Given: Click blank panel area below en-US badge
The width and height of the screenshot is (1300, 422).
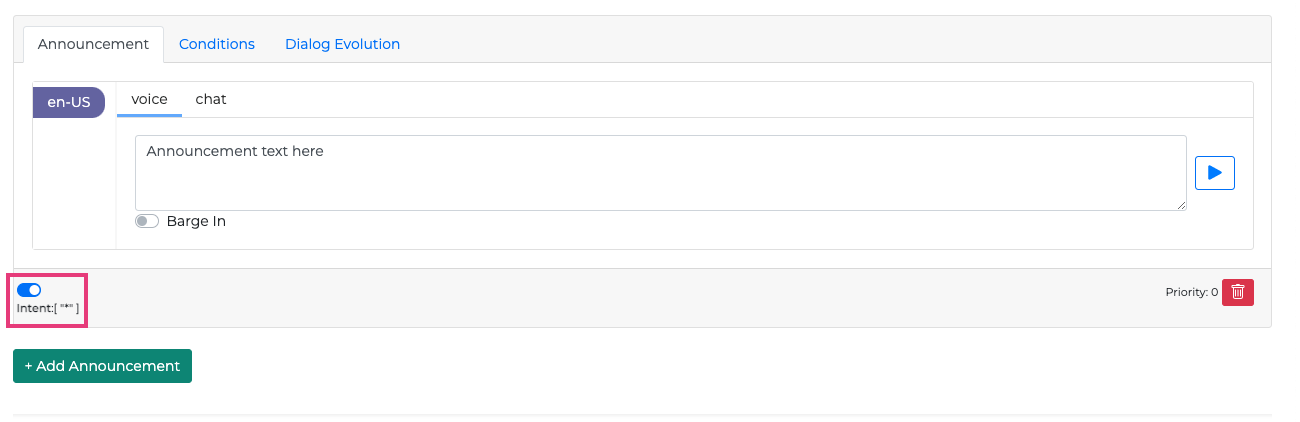Looking at the screenshot, I should coord(74,190).
